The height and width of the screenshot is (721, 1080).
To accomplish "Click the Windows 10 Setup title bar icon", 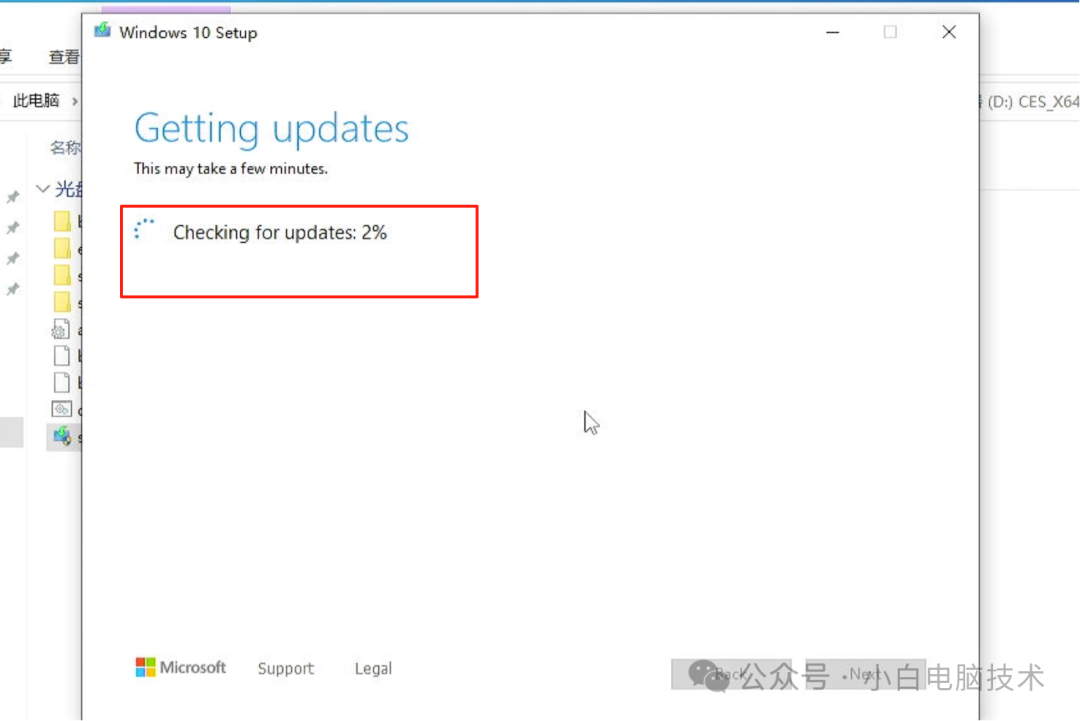I will [x=103, y=30].
